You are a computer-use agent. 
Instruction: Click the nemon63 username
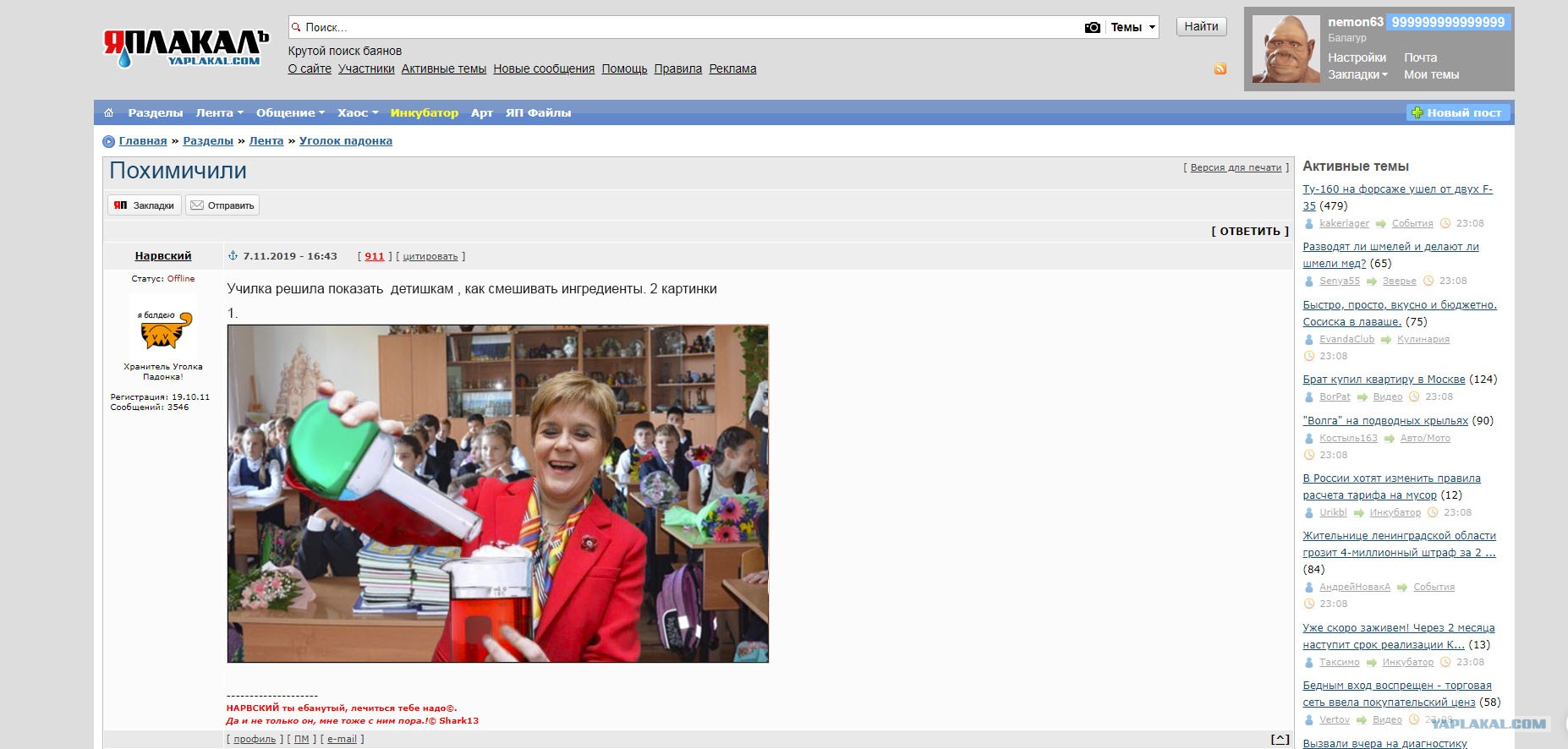(x=1355, y=22)
